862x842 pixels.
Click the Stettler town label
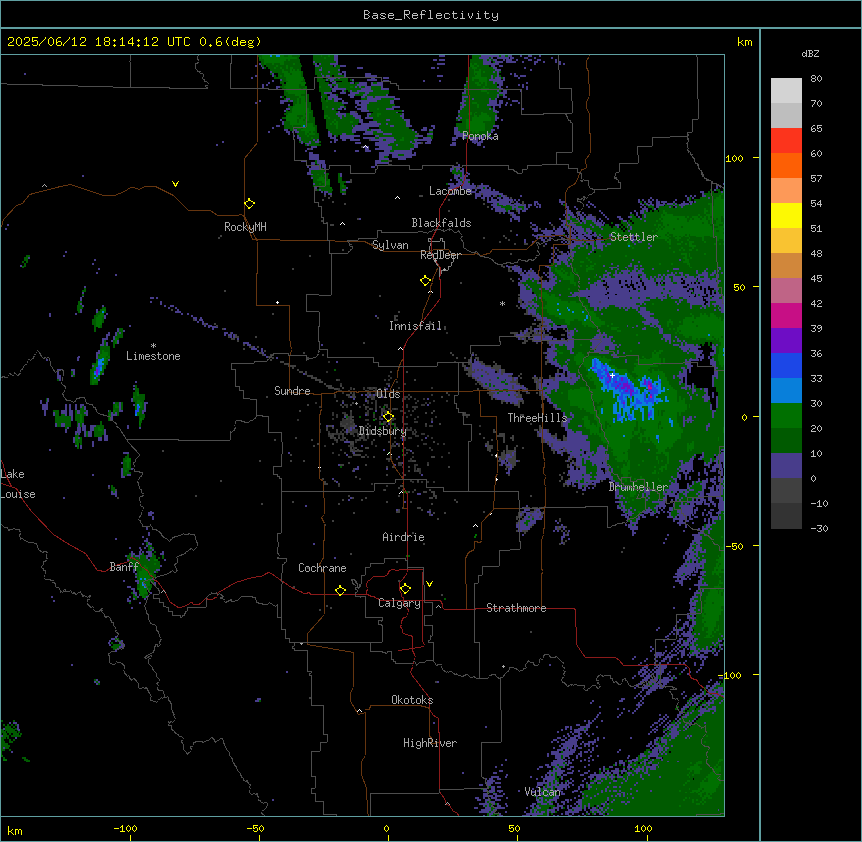tap(633, 237)
